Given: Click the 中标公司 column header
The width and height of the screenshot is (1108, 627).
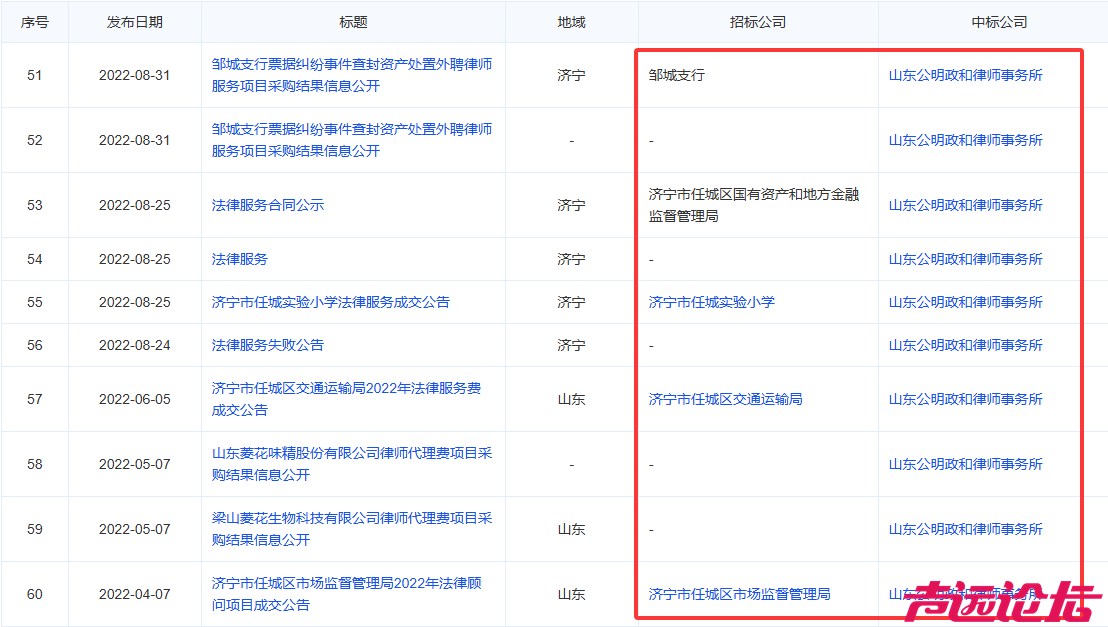Looking at the screenshot, I should click(999, 22).
